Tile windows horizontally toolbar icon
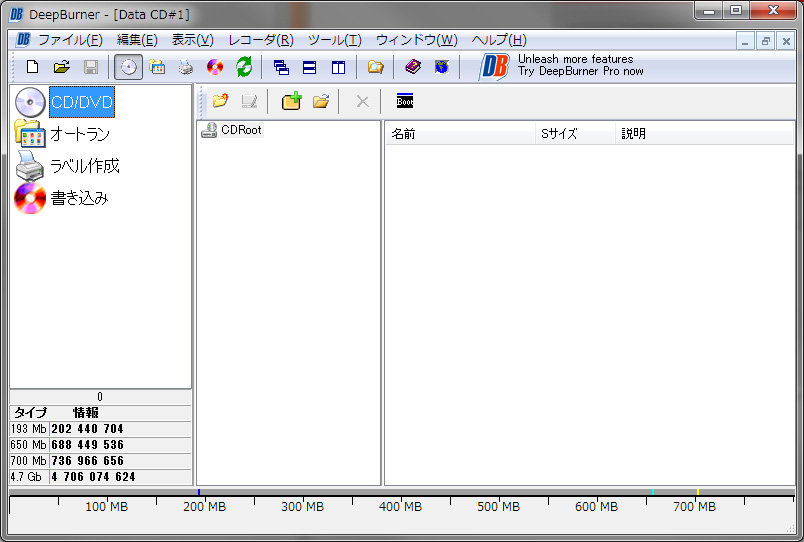This screenshot has height=542, width=804. pyautogui.click(x=309, y=67)
